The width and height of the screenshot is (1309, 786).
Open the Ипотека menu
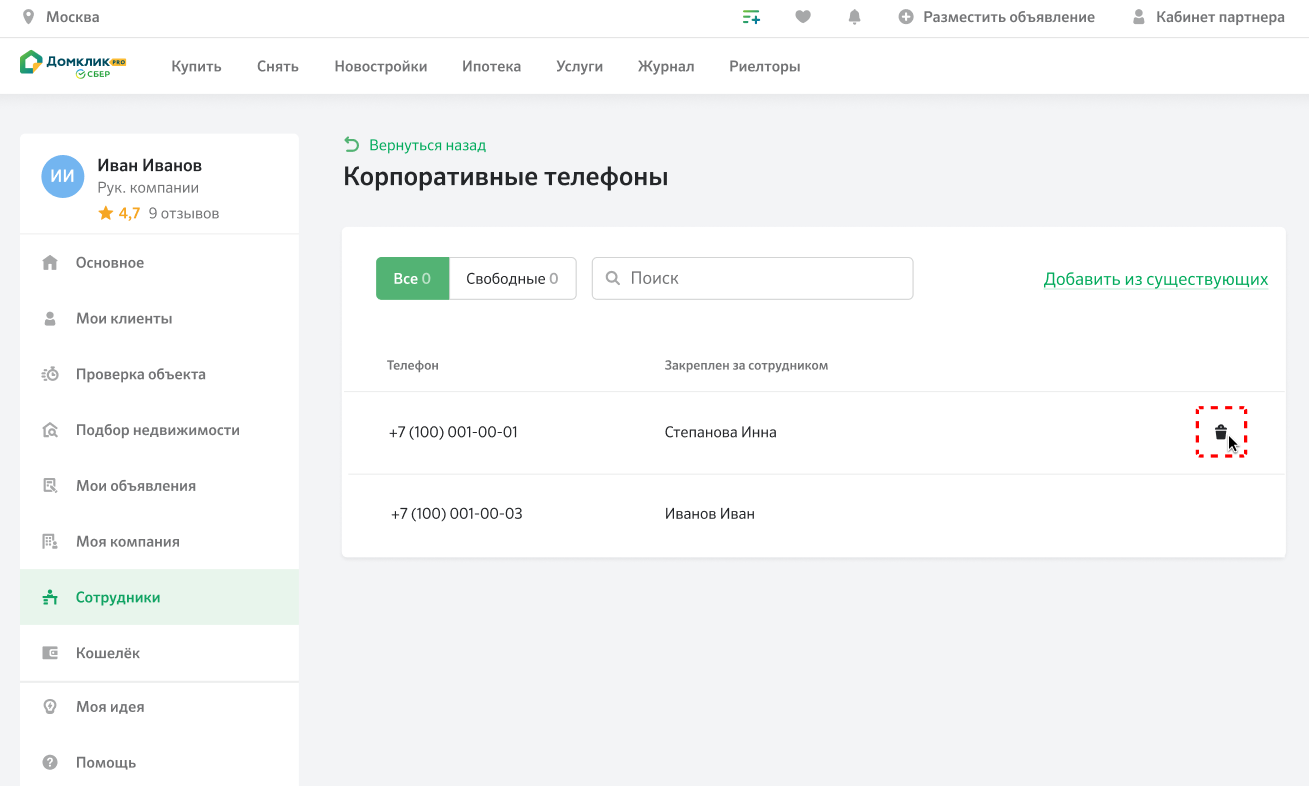click(492, 67)
